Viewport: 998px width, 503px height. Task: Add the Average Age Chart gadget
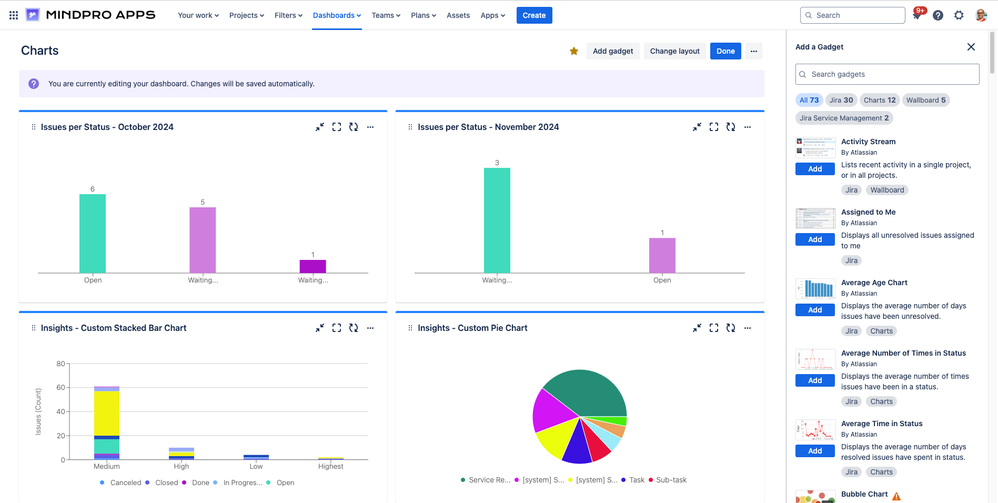(x=815, y=310)
